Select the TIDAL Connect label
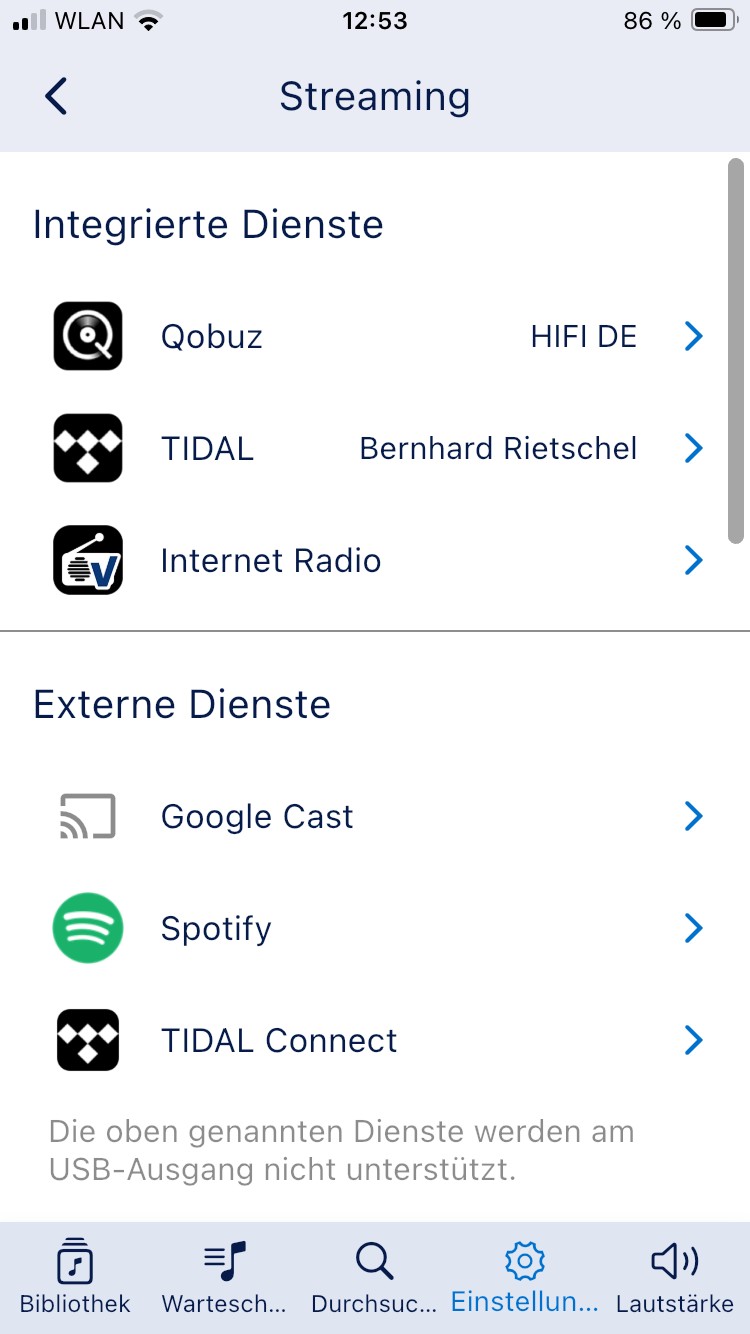 [279, 1041]
